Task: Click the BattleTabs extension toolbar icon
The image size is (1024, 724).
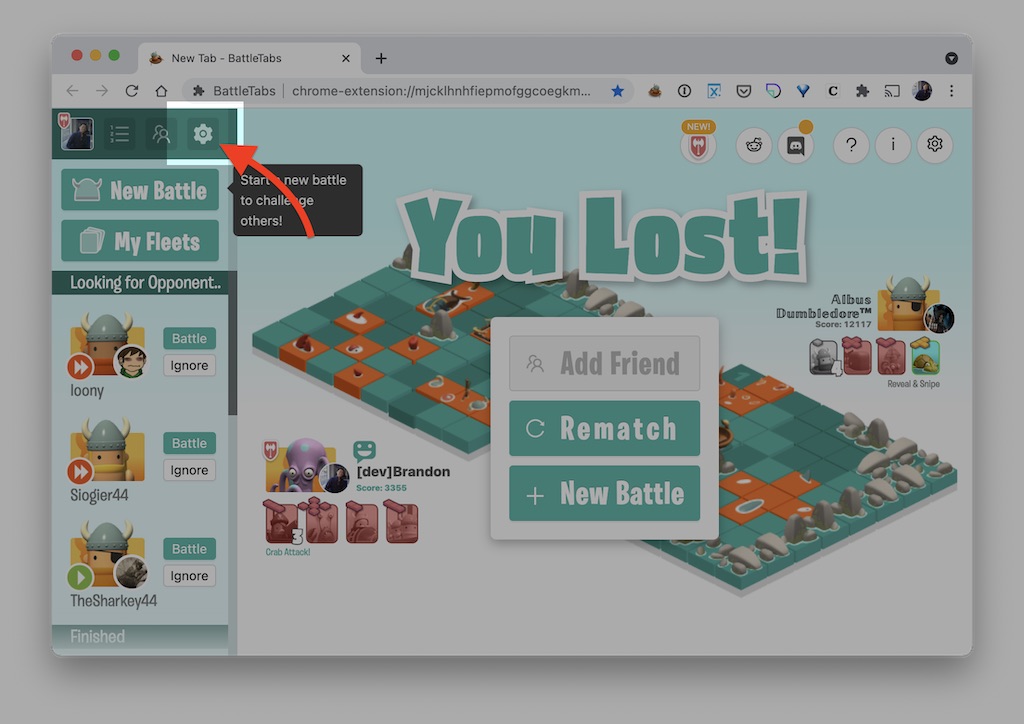Action: click(654, 91)
